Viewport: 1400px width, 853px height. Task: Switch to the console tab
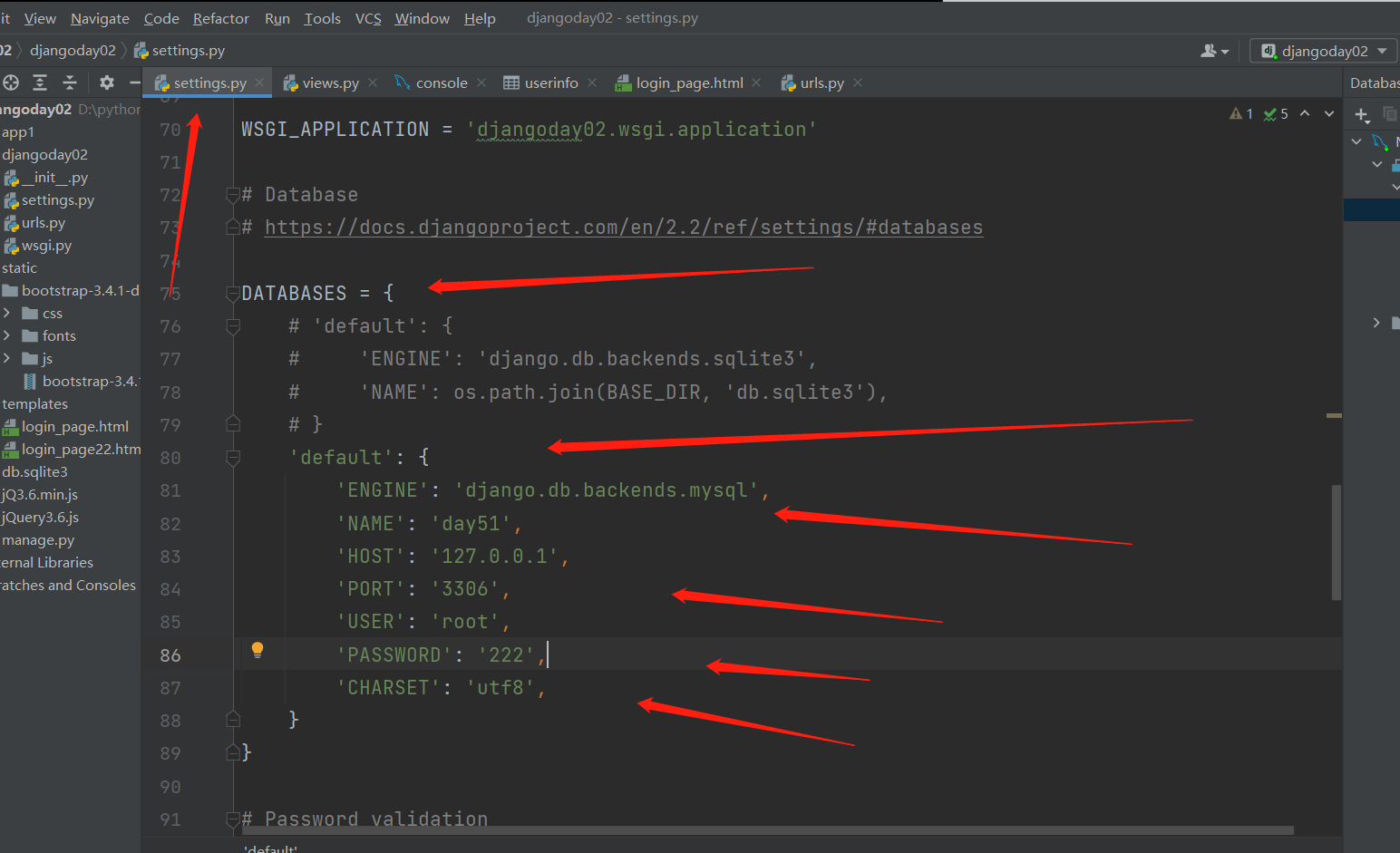(x=441, y=82)
